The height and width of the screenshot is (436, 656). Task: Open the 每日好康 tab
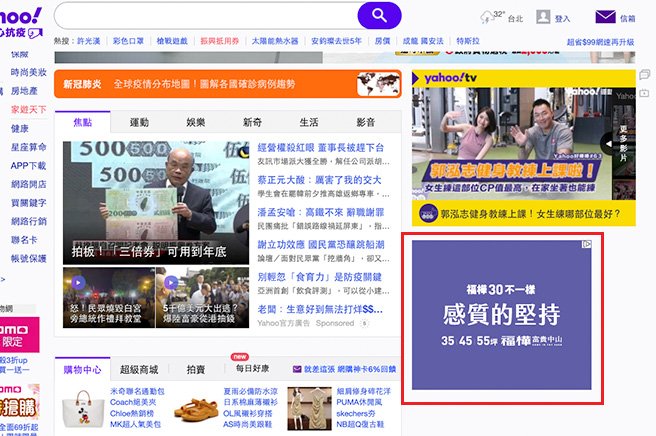252,369
